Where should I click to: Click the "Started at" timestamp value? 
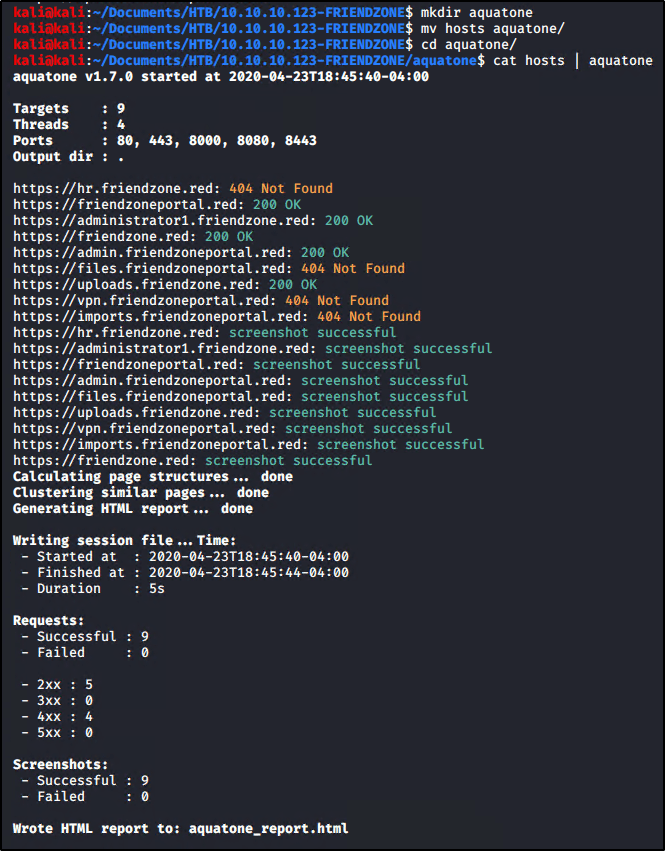pos(248,556)
